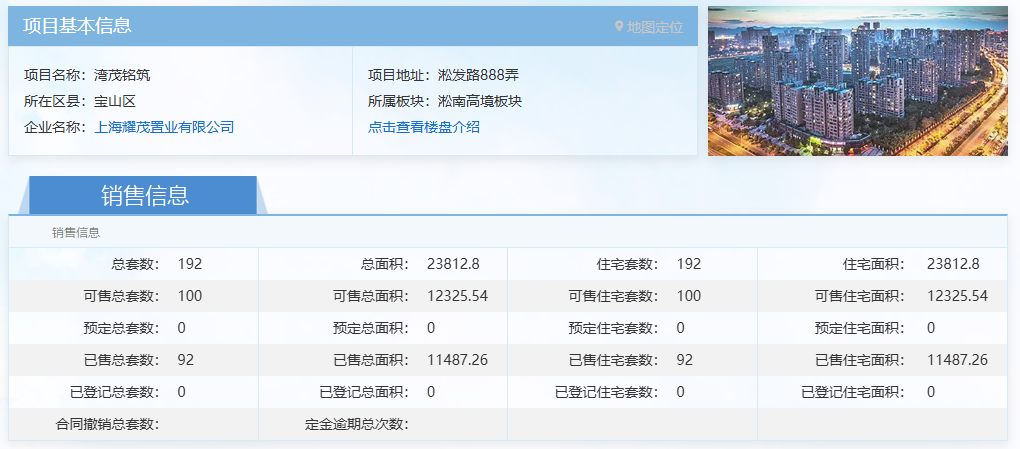Click the 已登记总面积 label
The height and width of the screenshot is (449, 1020).
[x=364, y=392]
